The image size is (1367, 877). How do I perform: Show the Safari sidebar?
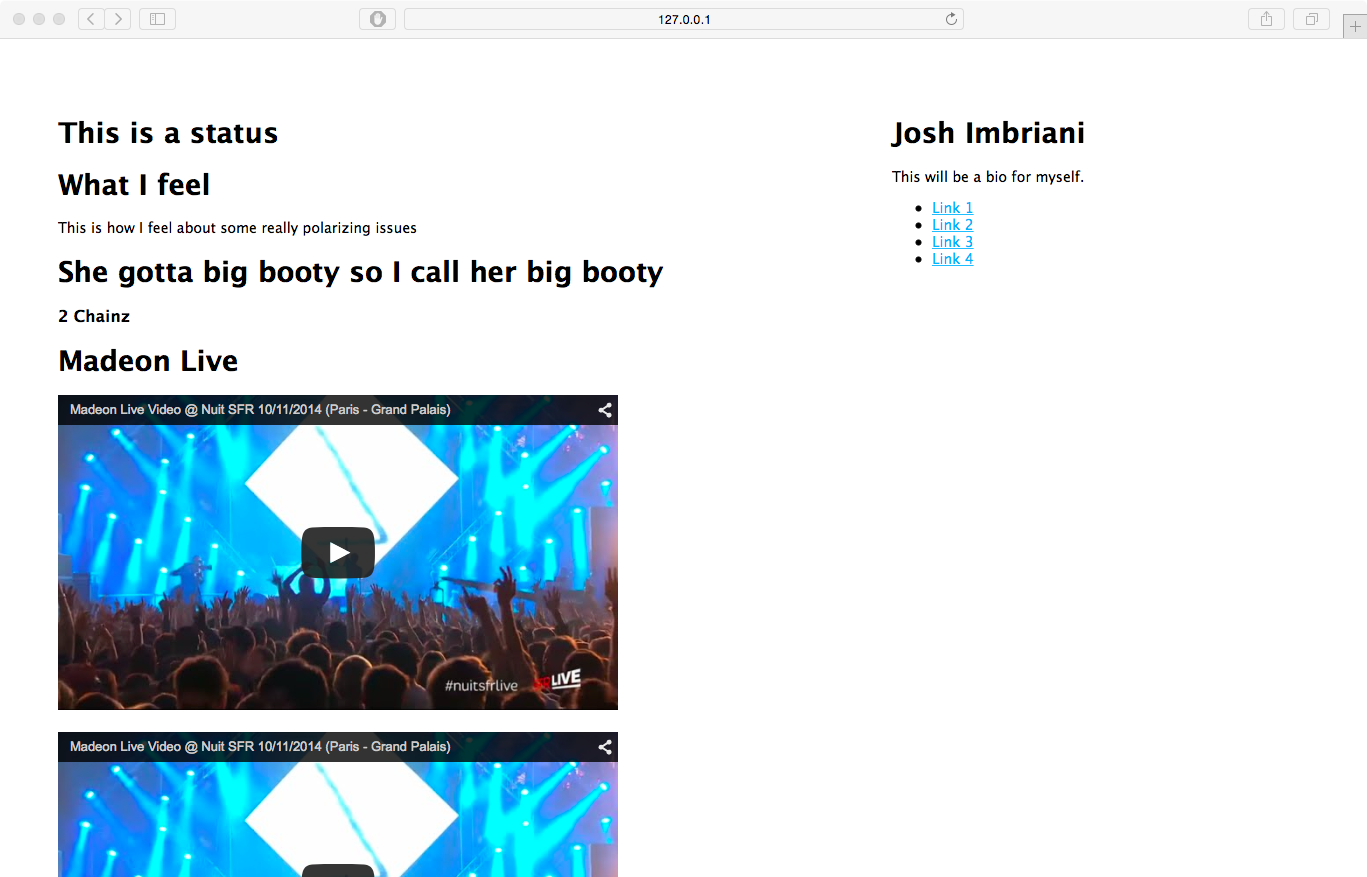click(x=157, y=19)
